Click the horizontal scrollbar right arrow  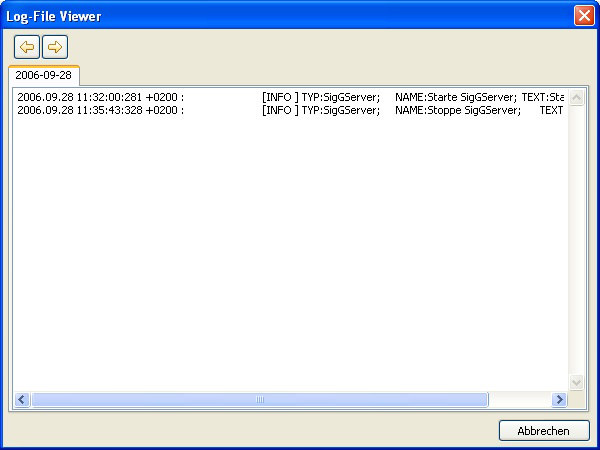559,400
